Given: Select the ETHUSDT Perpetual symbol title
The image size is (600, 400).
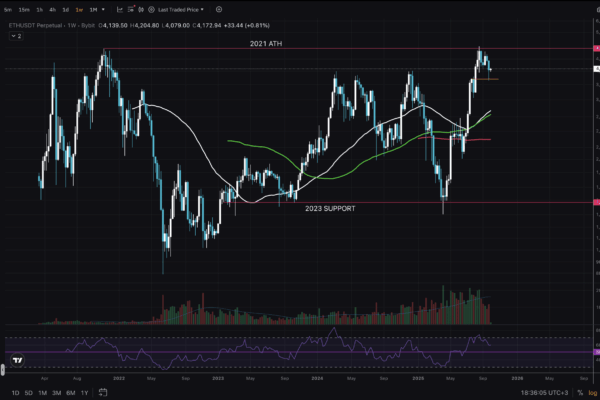Looking at the screenshot, I should [x=40, y=23].
